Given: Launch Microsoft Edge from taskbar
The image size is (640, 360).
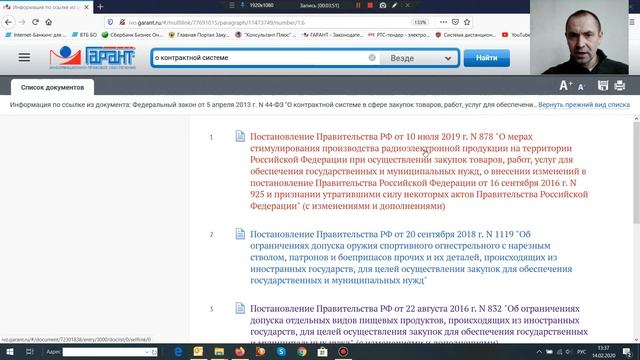Looking at the screenshot, I should pyautogui.click(x=178, y=351).
